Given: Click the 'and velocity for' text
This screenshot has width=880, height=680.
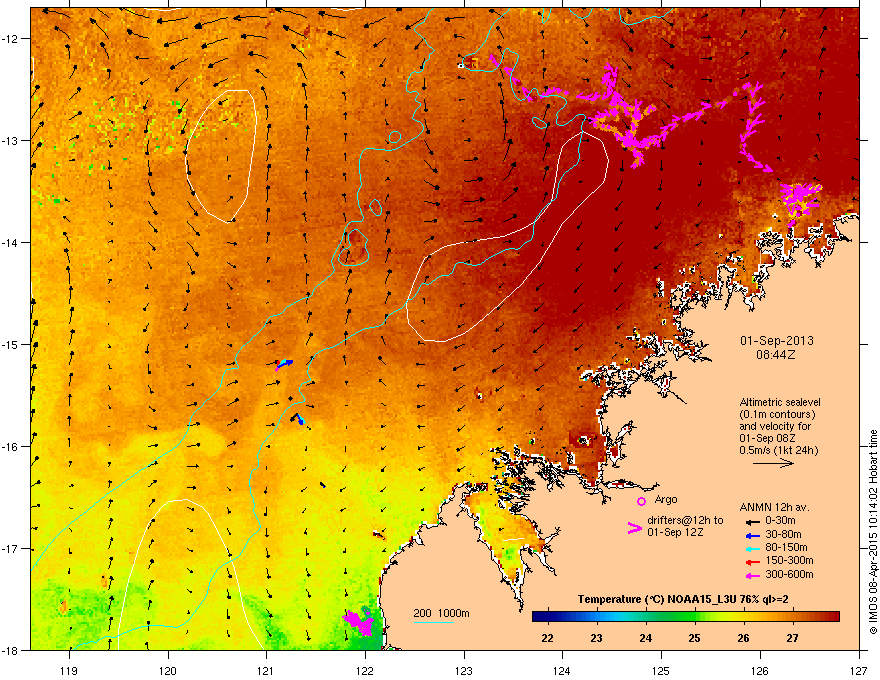Looking at the screenshot, I should point(774,426).
